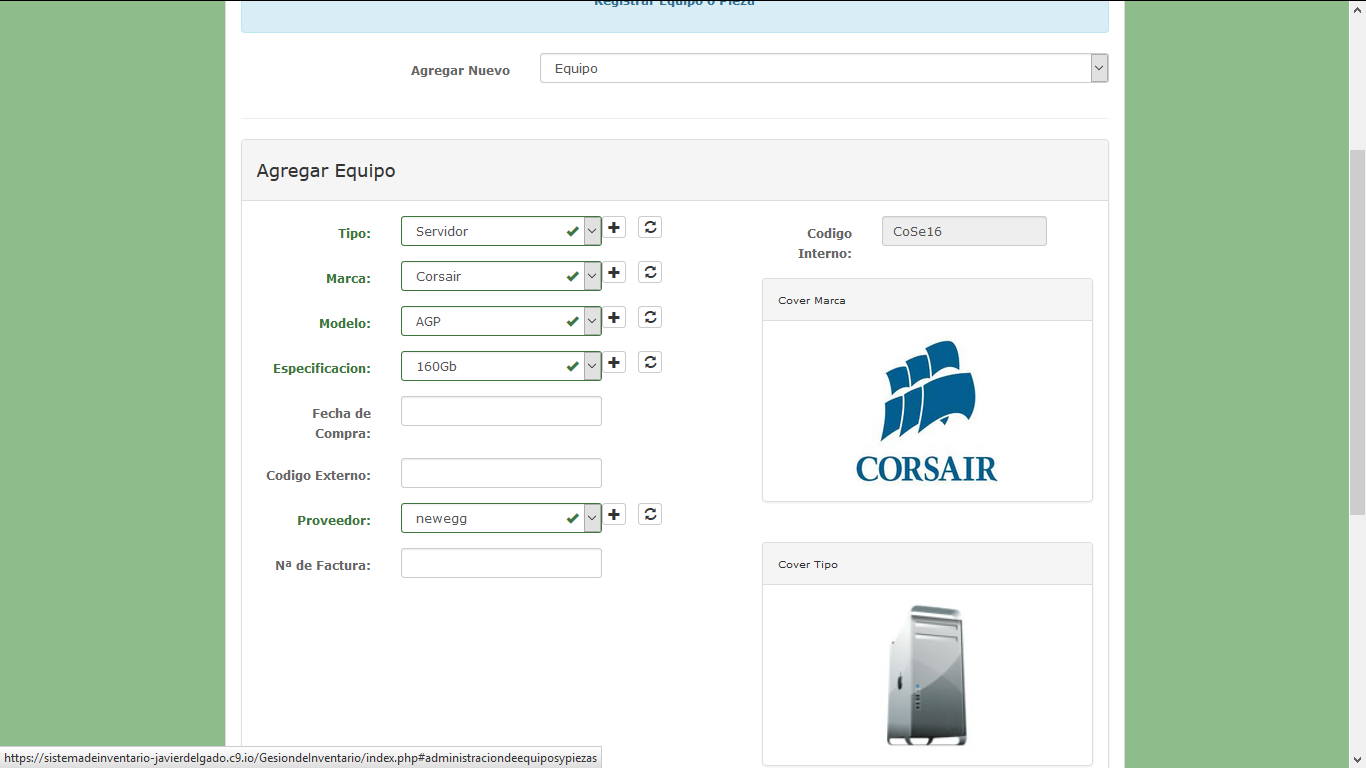Refresh the Marca list
The image size is (1366, 768).
(x=650, y=272)
